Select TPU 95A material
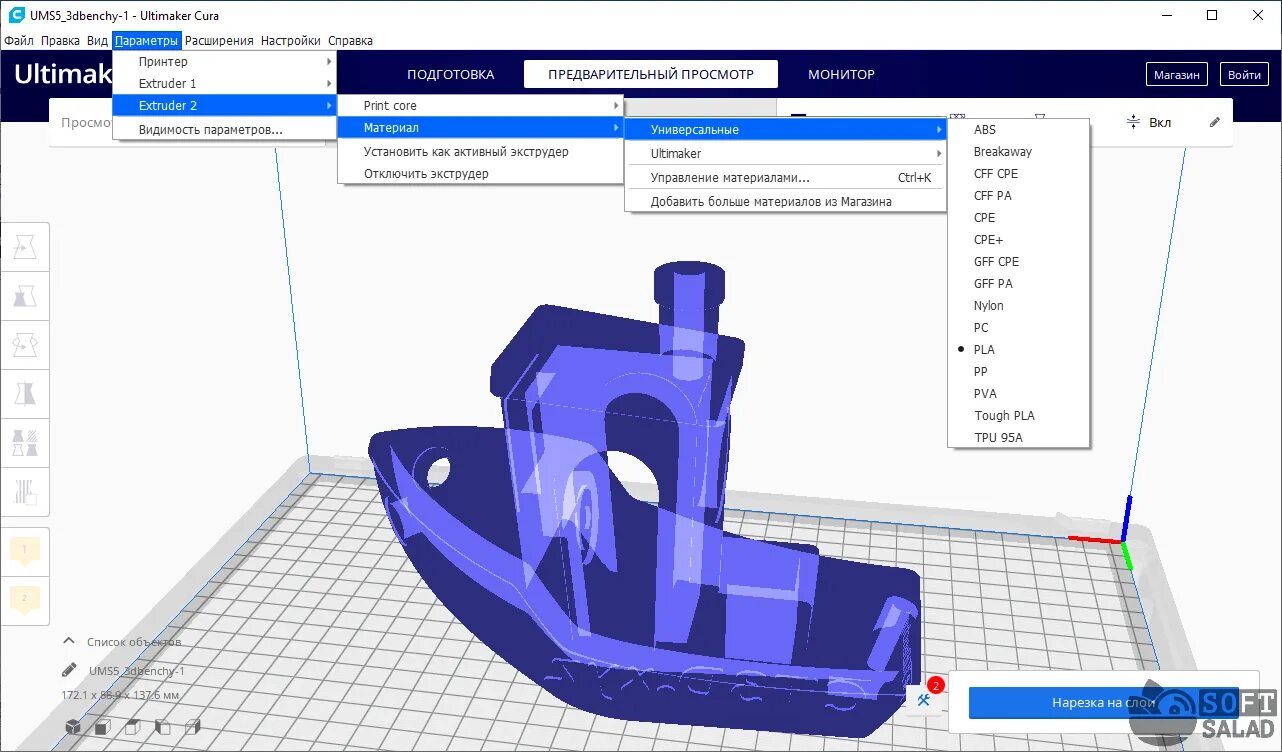 [1018, 438]
